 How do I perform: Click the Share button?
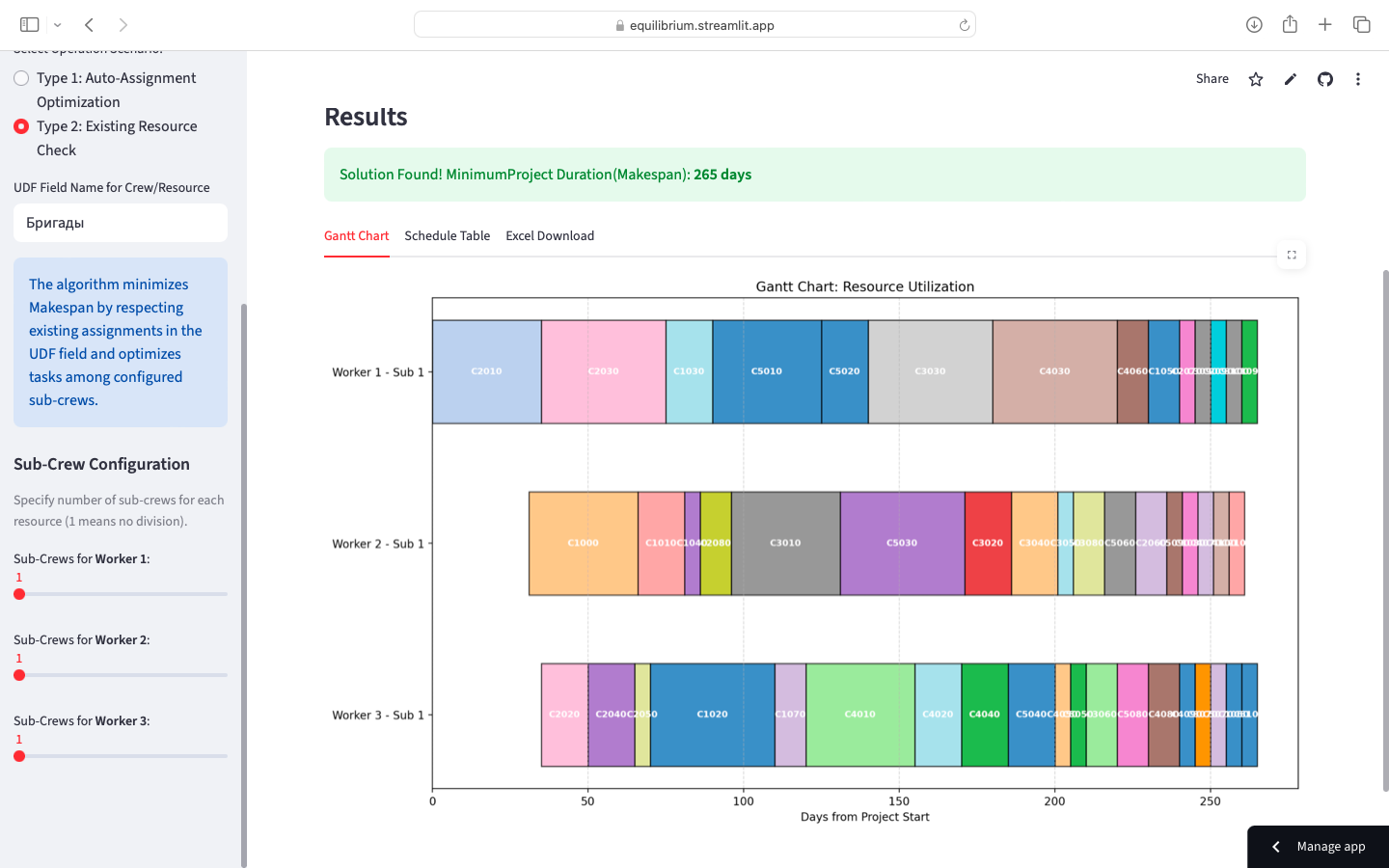[1212, 79]
